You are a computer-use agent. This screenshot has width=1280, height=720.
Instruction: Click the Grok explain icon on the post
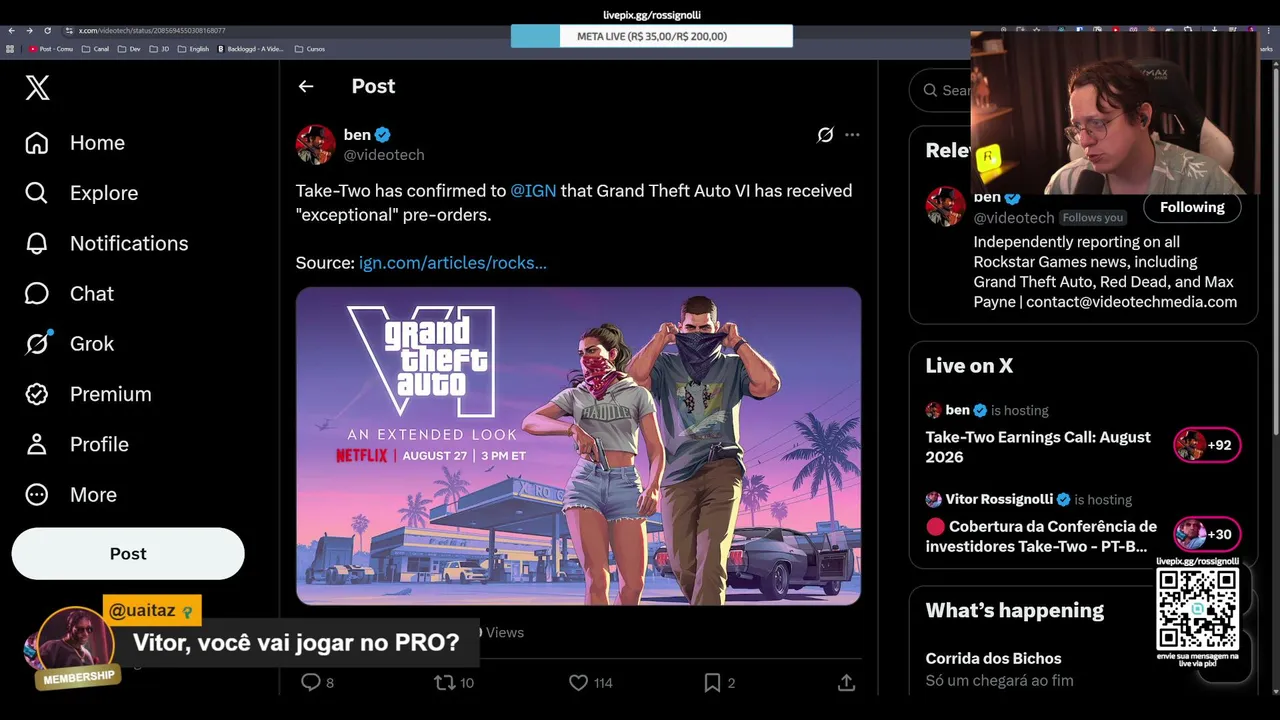(825, 135)
